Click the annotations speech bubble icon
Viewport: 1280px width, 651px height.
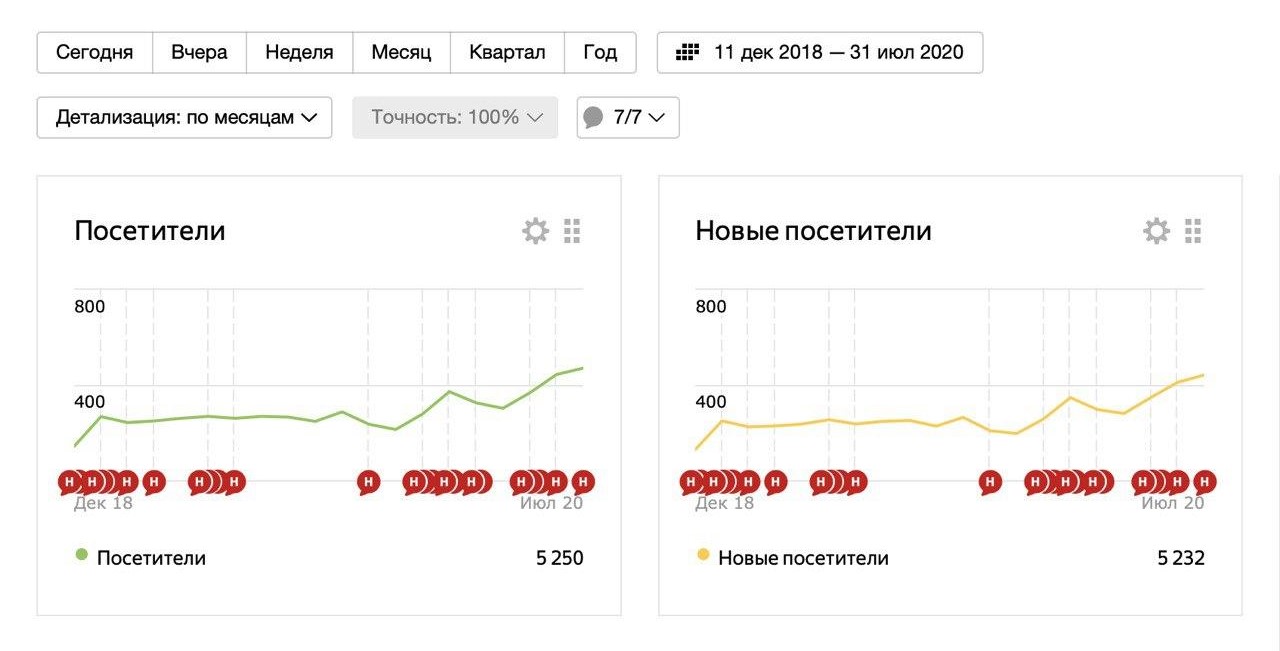pyautogui.click(x=593, y=118)
